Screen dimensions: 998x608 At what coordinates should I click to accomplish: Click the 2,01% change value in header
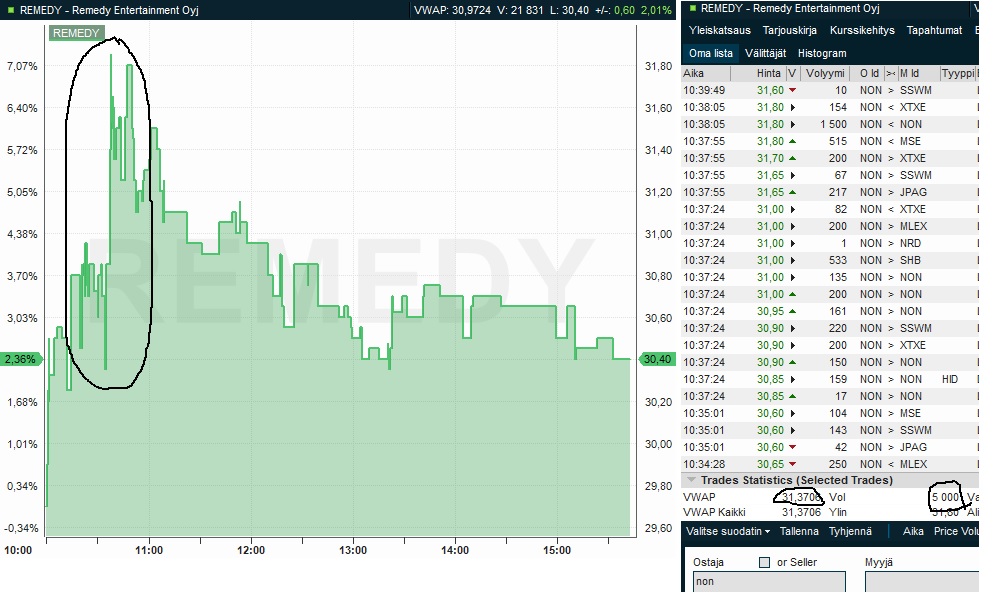pos(656,10)
